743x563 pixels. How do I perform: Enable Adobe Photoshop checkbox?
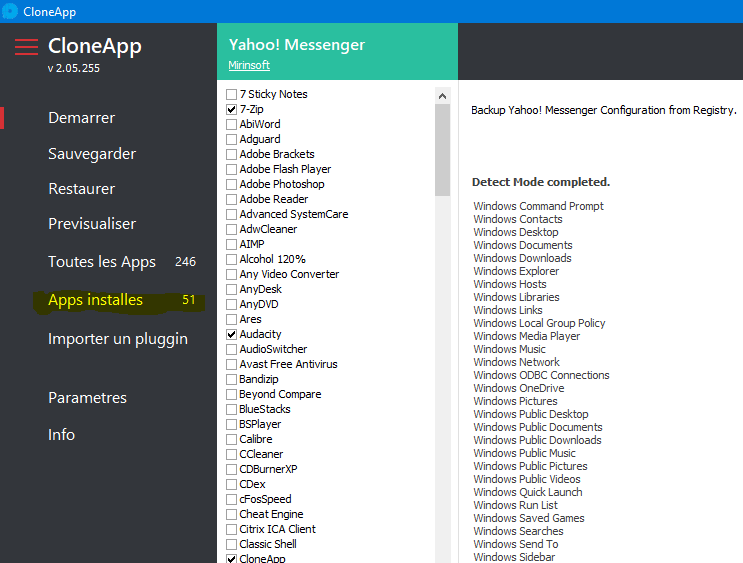coord(231,184)
